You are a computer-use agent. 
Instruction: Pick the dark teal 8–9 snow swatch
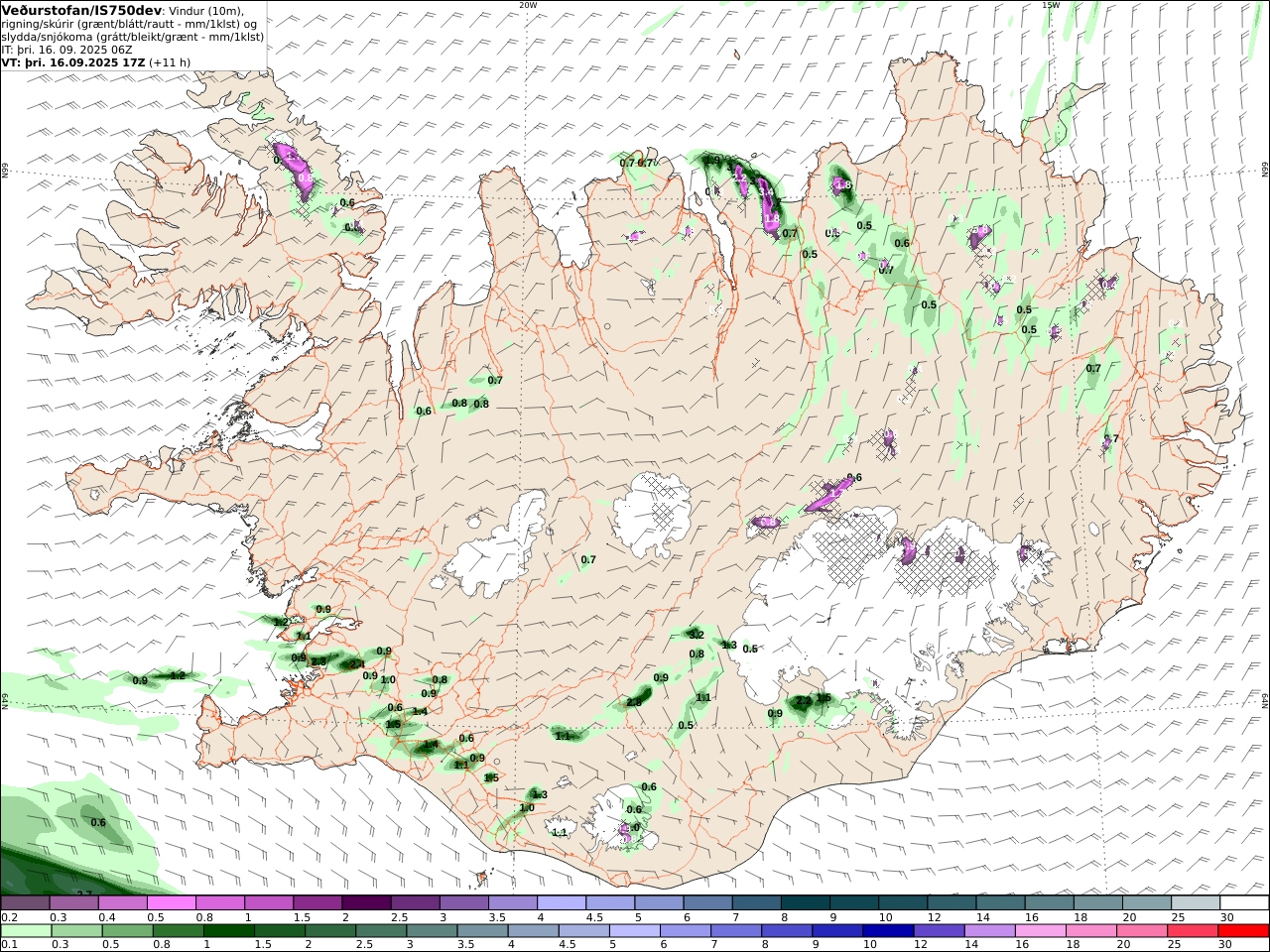point(804,902)
